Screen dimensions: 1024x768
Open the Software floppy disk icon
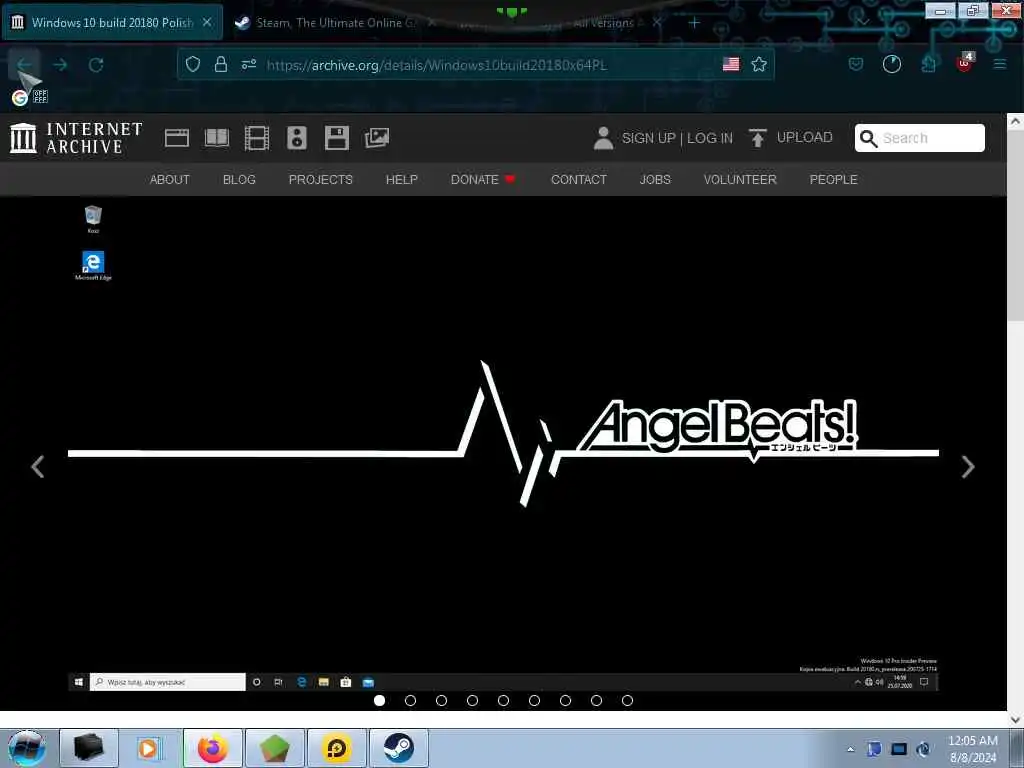337,138
